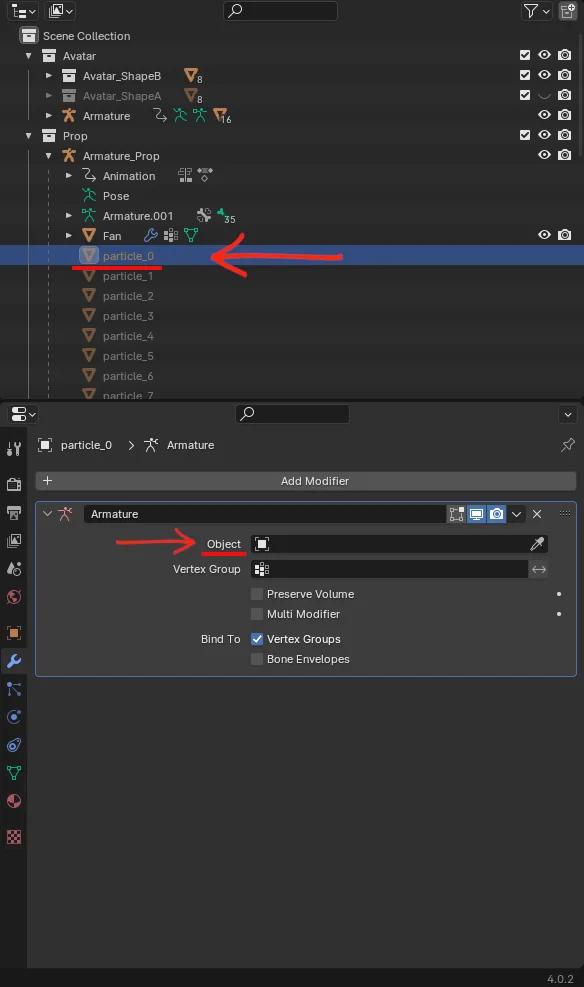Collapse the Armature_Prop tree item
584x987 pixels.
[x=48, y=156]
